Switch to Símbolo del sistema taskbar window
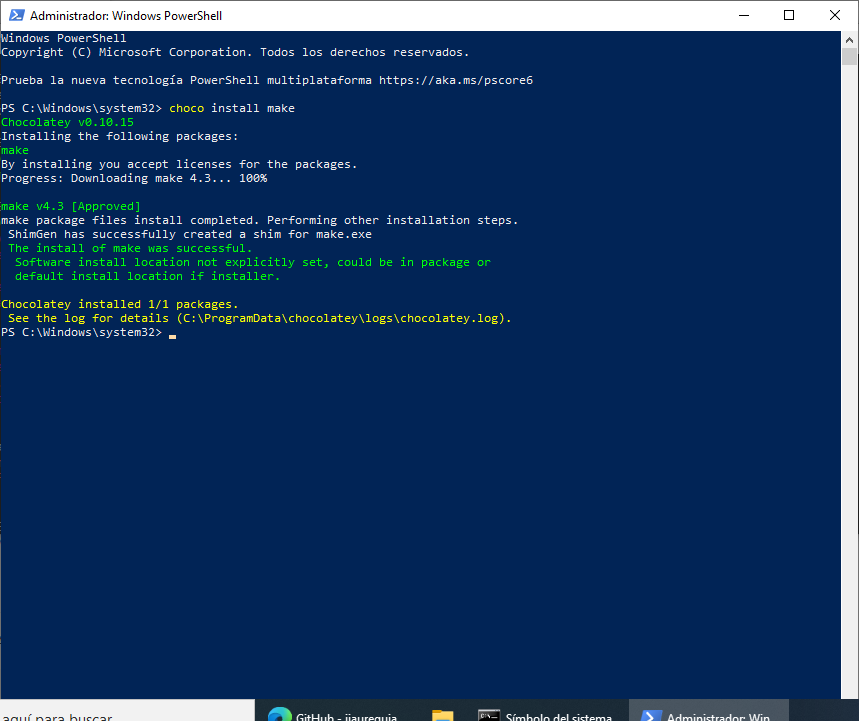Screen dimensions: 859x721 pyautogui.click(x=545, y=714)
